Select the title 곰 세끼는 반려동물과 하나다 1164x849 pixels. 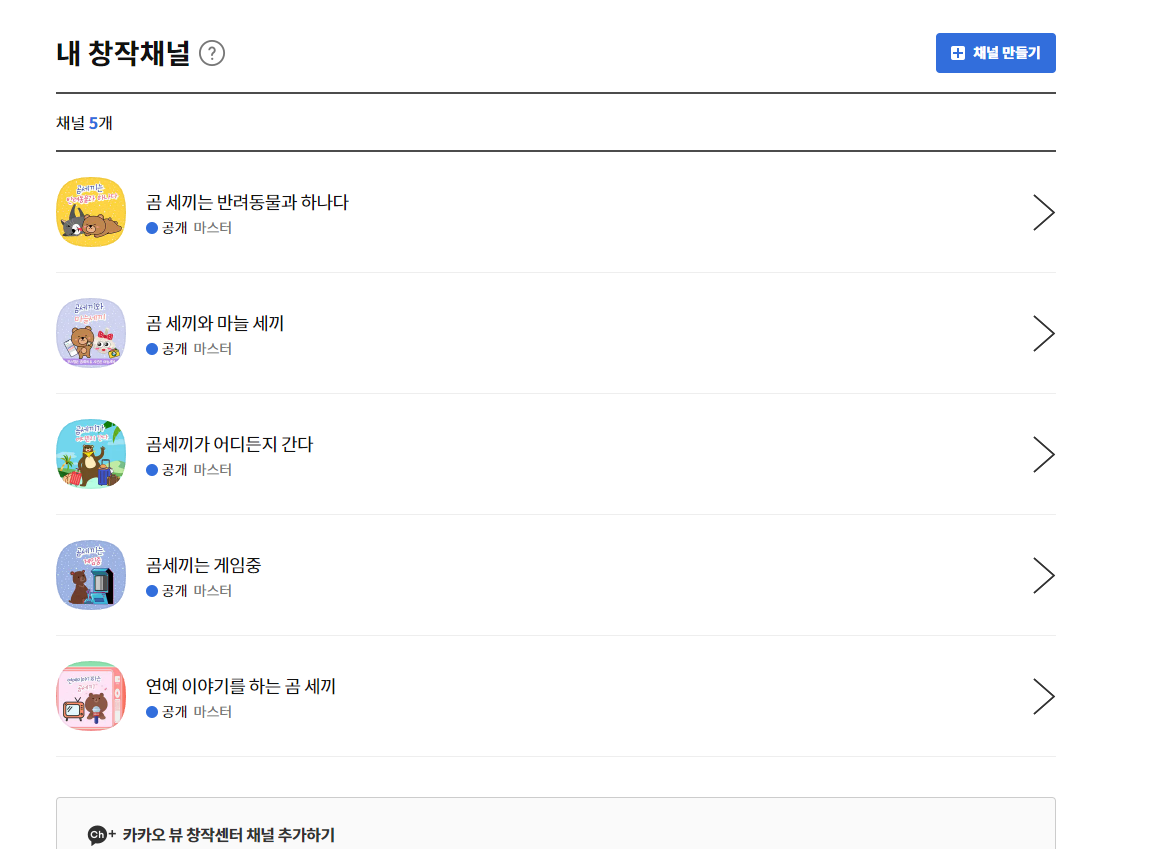click(247, 202)
